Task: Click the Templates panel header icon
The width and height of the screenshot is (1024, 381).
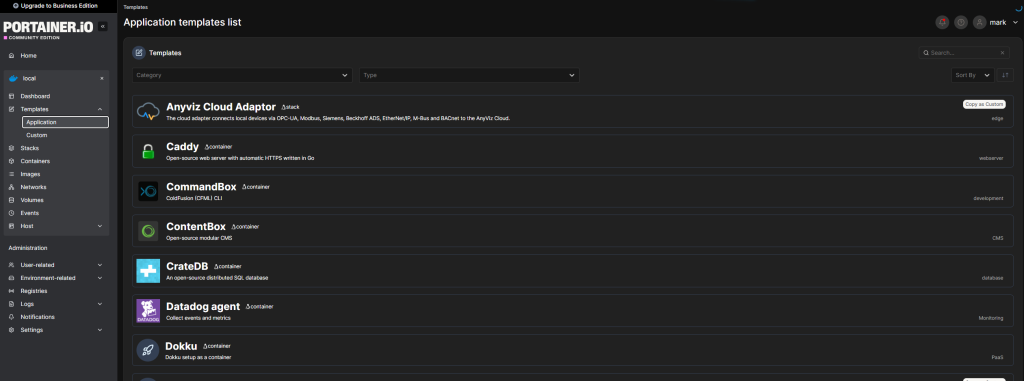Action: (138, 53)
